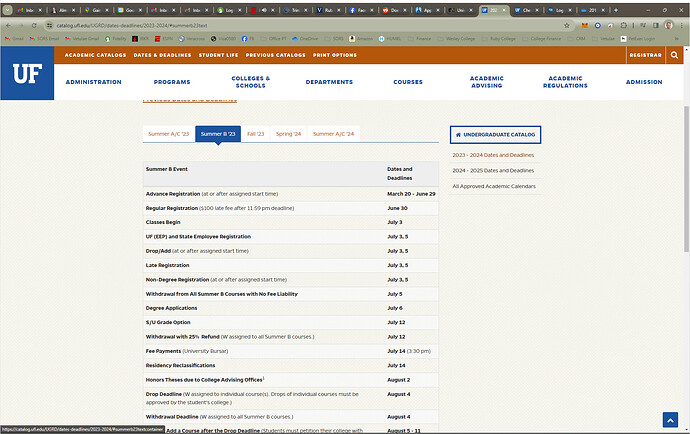The height and width of the screenshot is (434, 690).
Task: Open Previous Catalogs menu item
Action: click(x=275, y=55)
